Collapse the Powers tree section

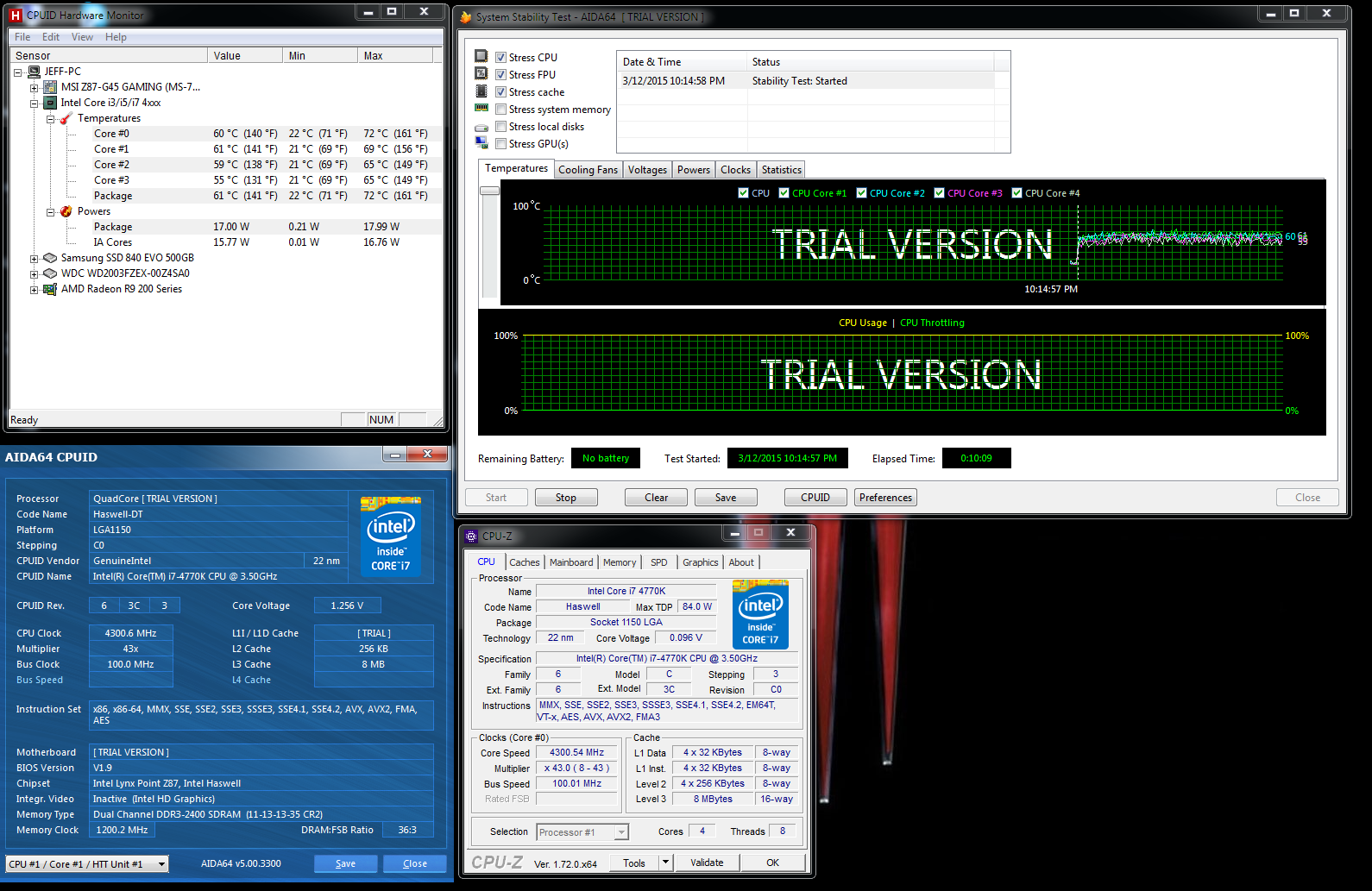pos(50,212)
